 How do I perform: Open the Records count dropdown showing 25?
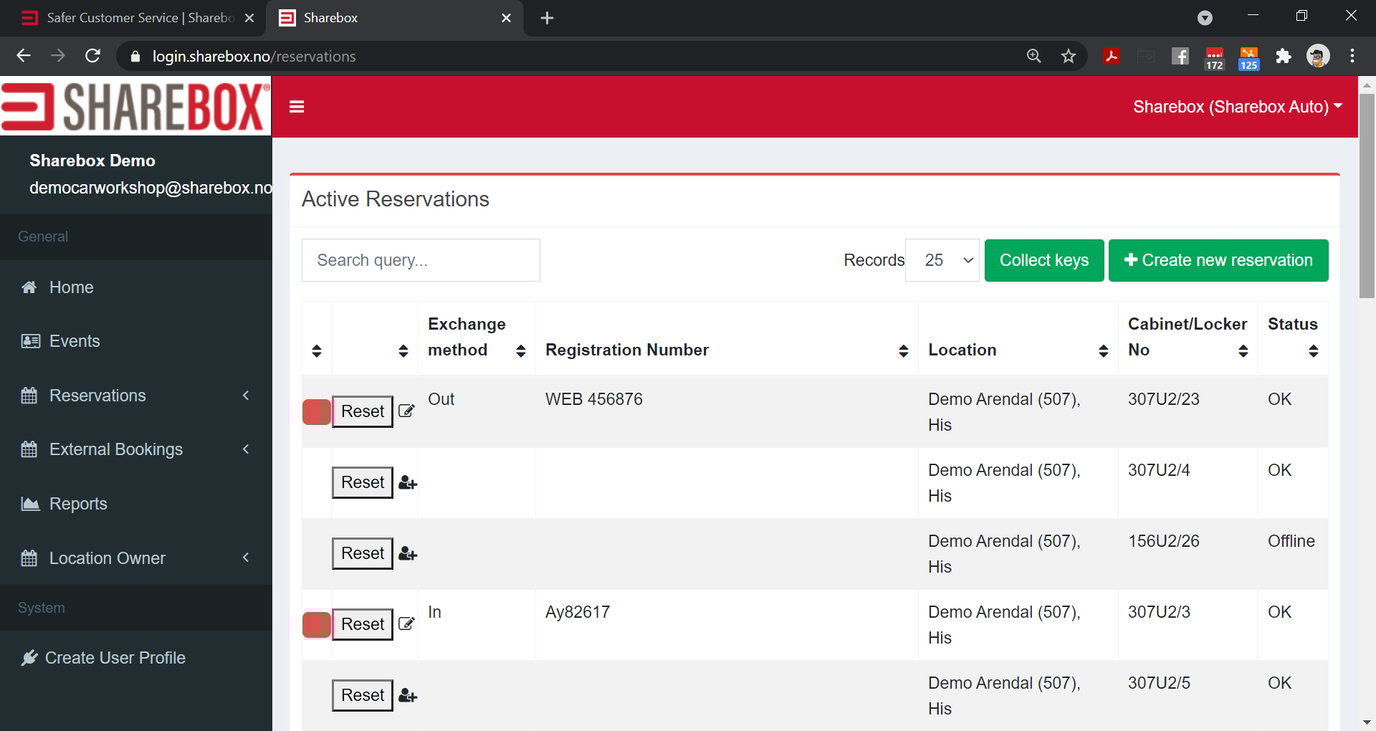click(x=941, y=259)
